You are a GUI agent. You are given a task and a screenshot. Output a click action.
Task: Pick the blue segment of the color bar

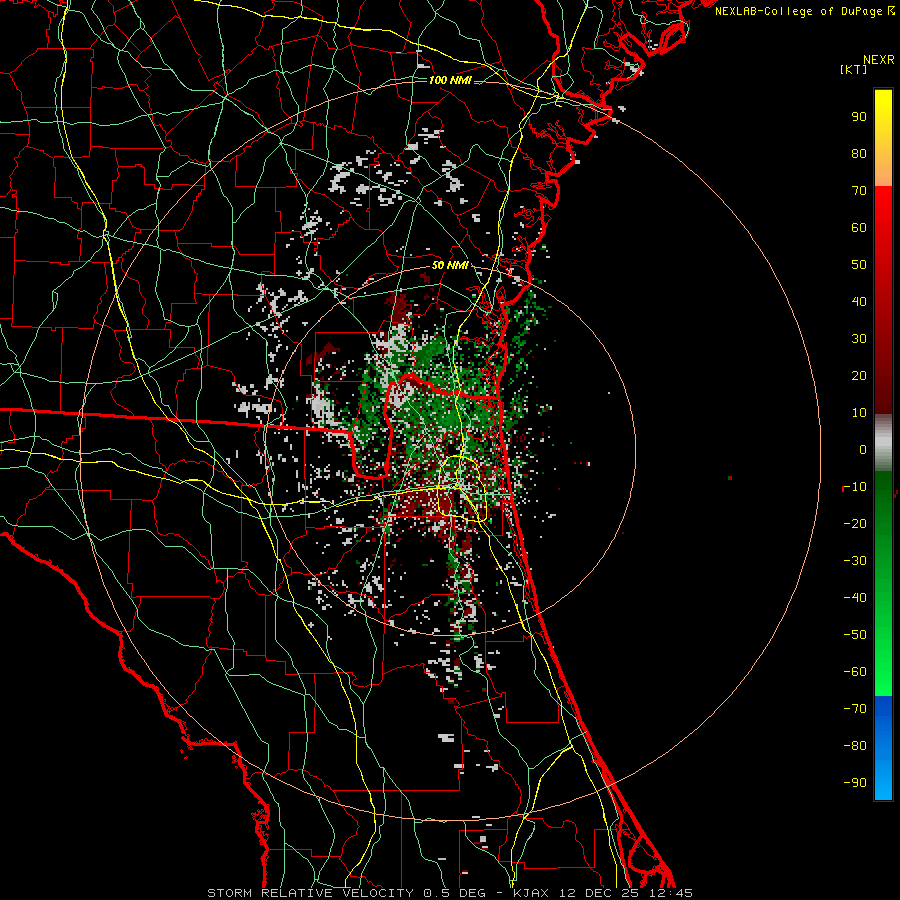(x=883, y=748)
